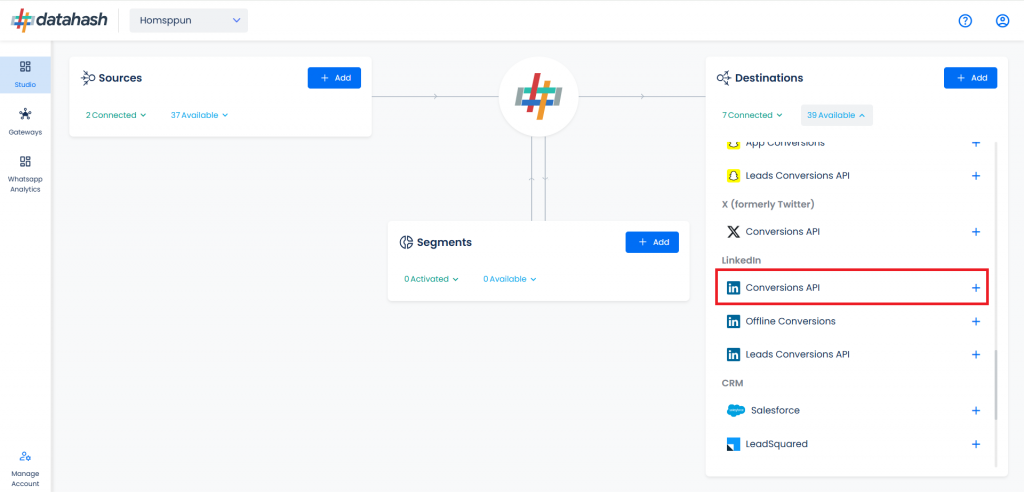Screen dimensions: 1024x493
Task: Click the Segments panel heading icon
Action: tap(406, 242)
